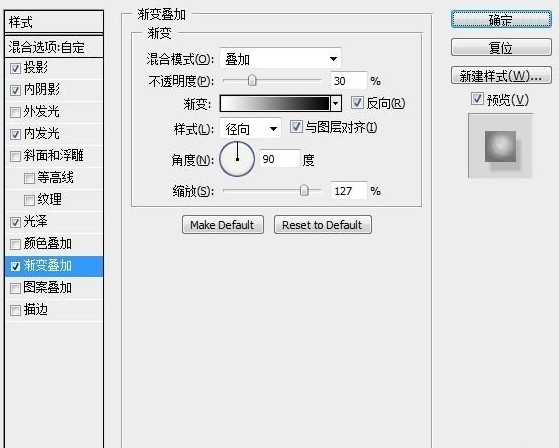Select the 样式 header in left panel
559x448 pixels.
[x=54, y=22]
